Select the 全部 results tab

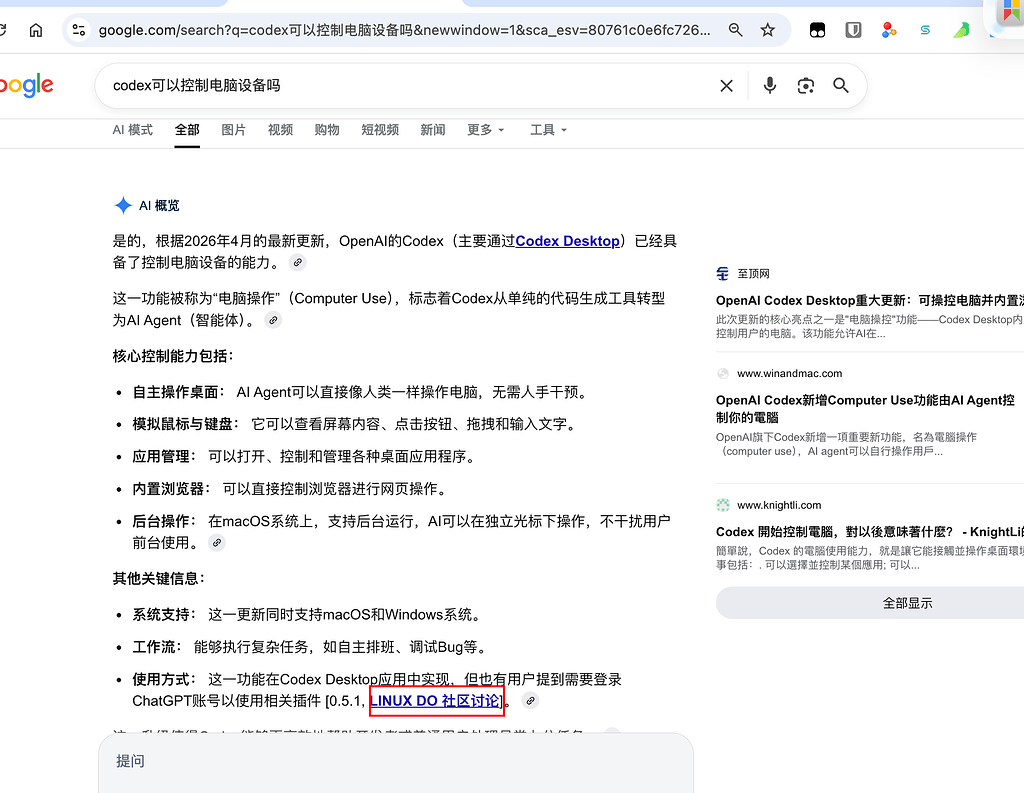click(187, 130)
